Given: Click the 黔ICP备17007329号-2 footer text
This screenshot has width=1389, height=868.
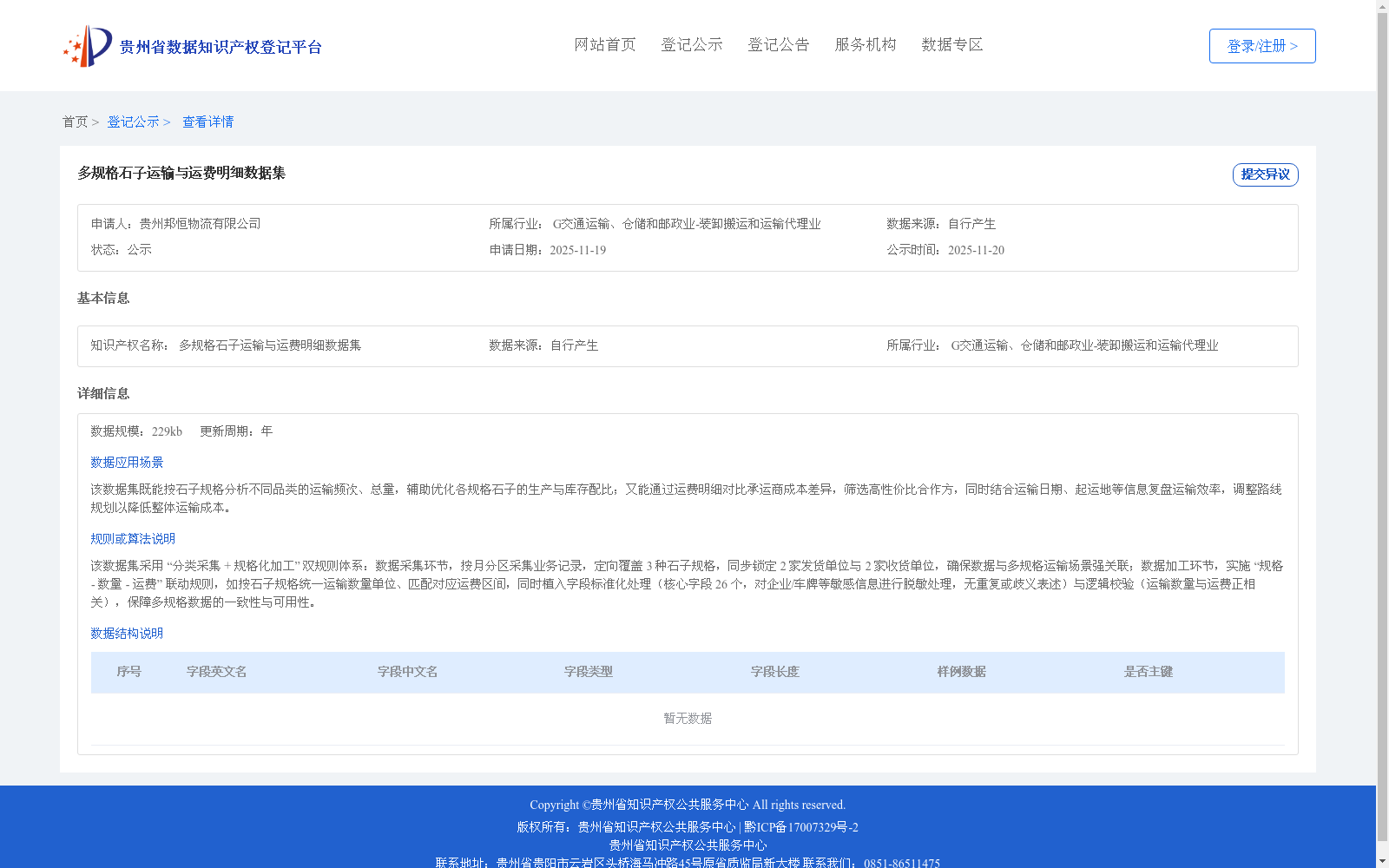Looking at the screenshot, I should (801, 827).
